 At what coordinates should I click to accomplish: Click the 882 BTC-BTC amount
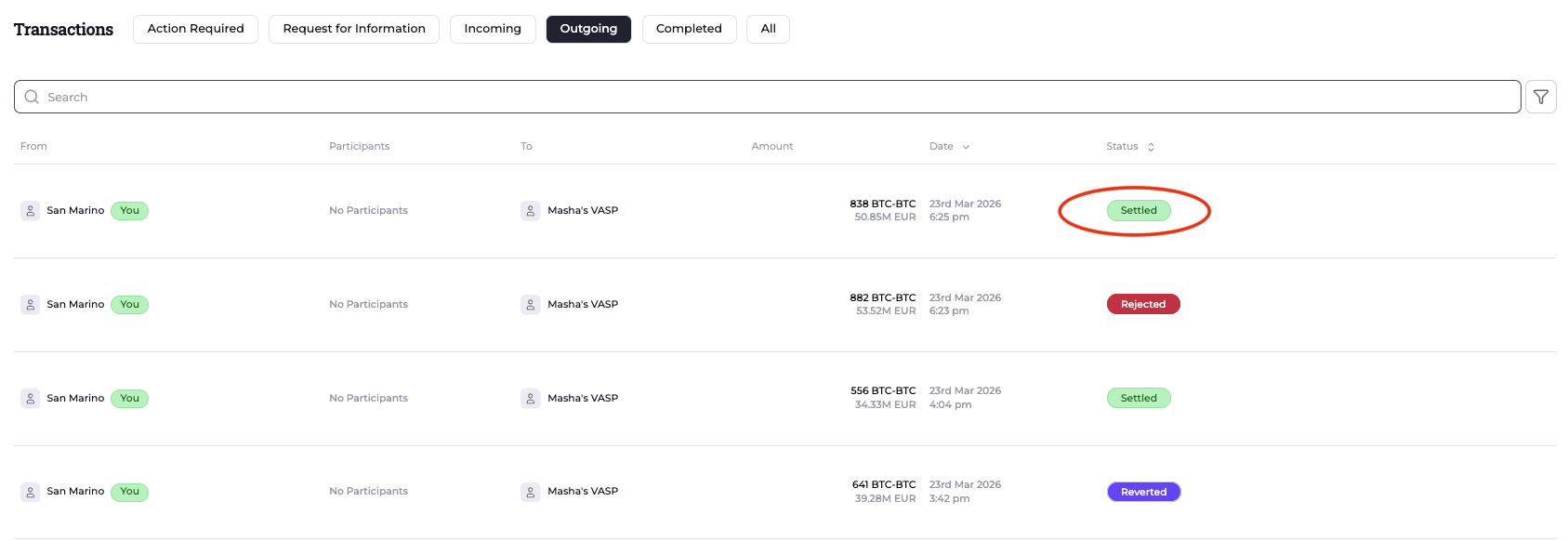[883, 297]
